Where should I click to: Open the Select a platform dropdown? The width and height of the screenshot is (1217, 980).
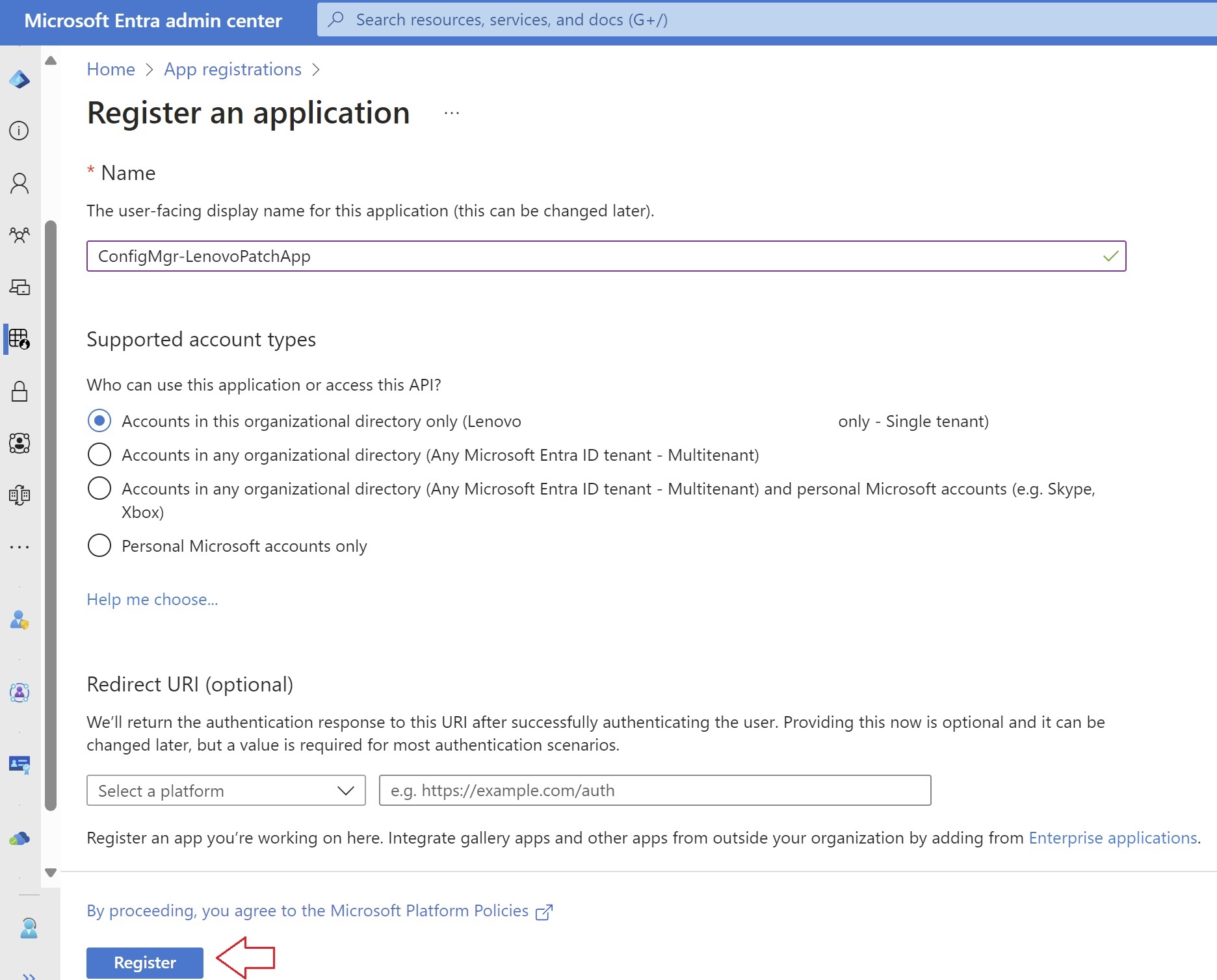[x=226, y=790]
